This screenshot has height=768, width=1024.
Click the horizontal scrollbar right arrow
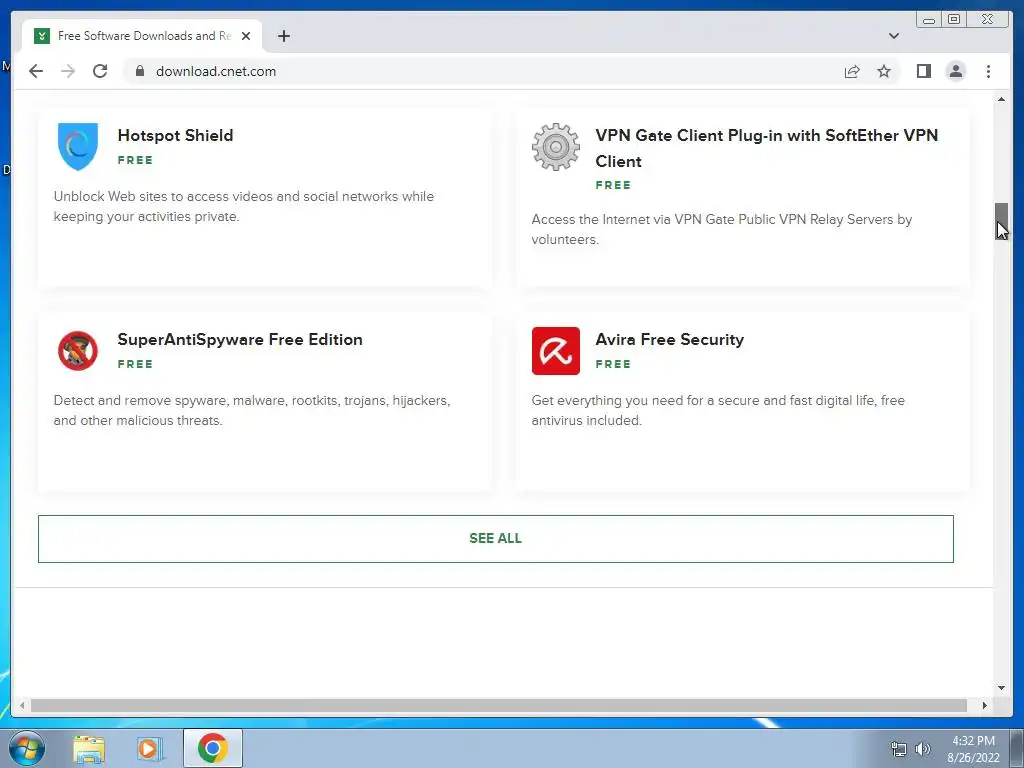tap(985, 705)
